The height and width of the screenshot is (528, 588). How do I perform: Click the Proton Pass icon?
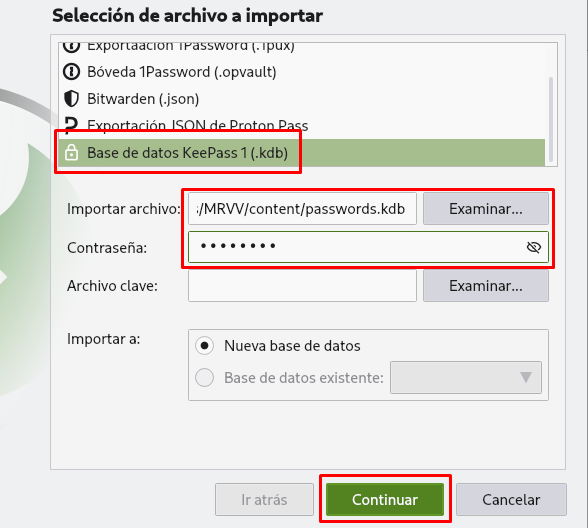71,125
